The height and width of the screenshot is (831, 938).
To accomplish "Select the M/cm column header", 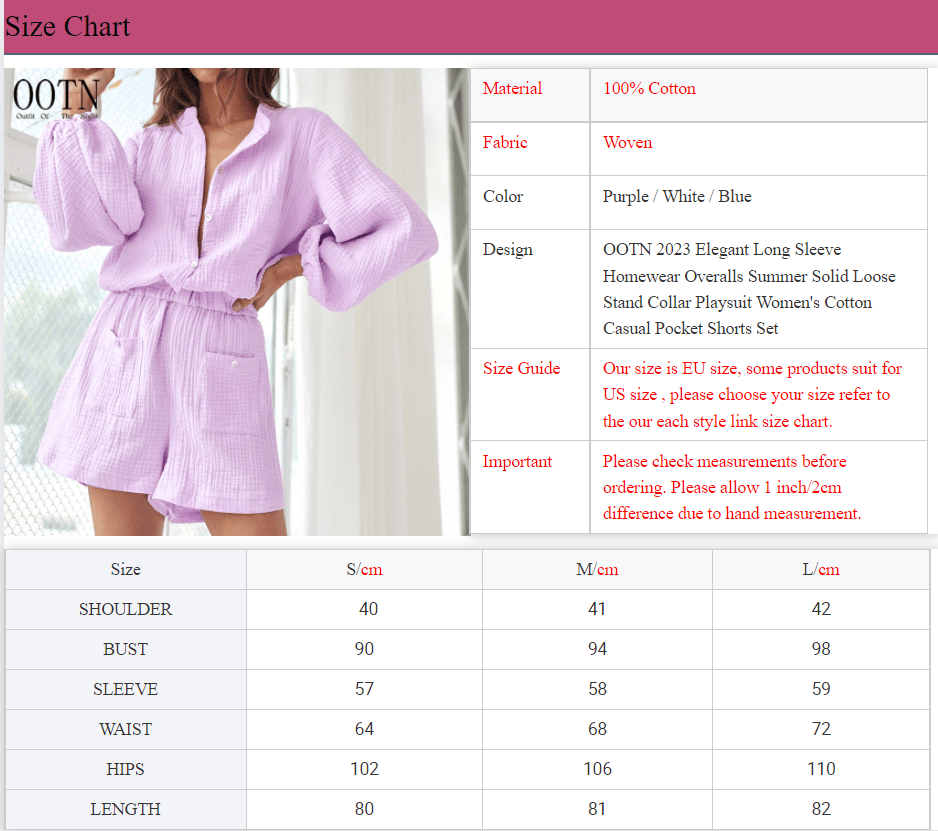I will 597,569.
